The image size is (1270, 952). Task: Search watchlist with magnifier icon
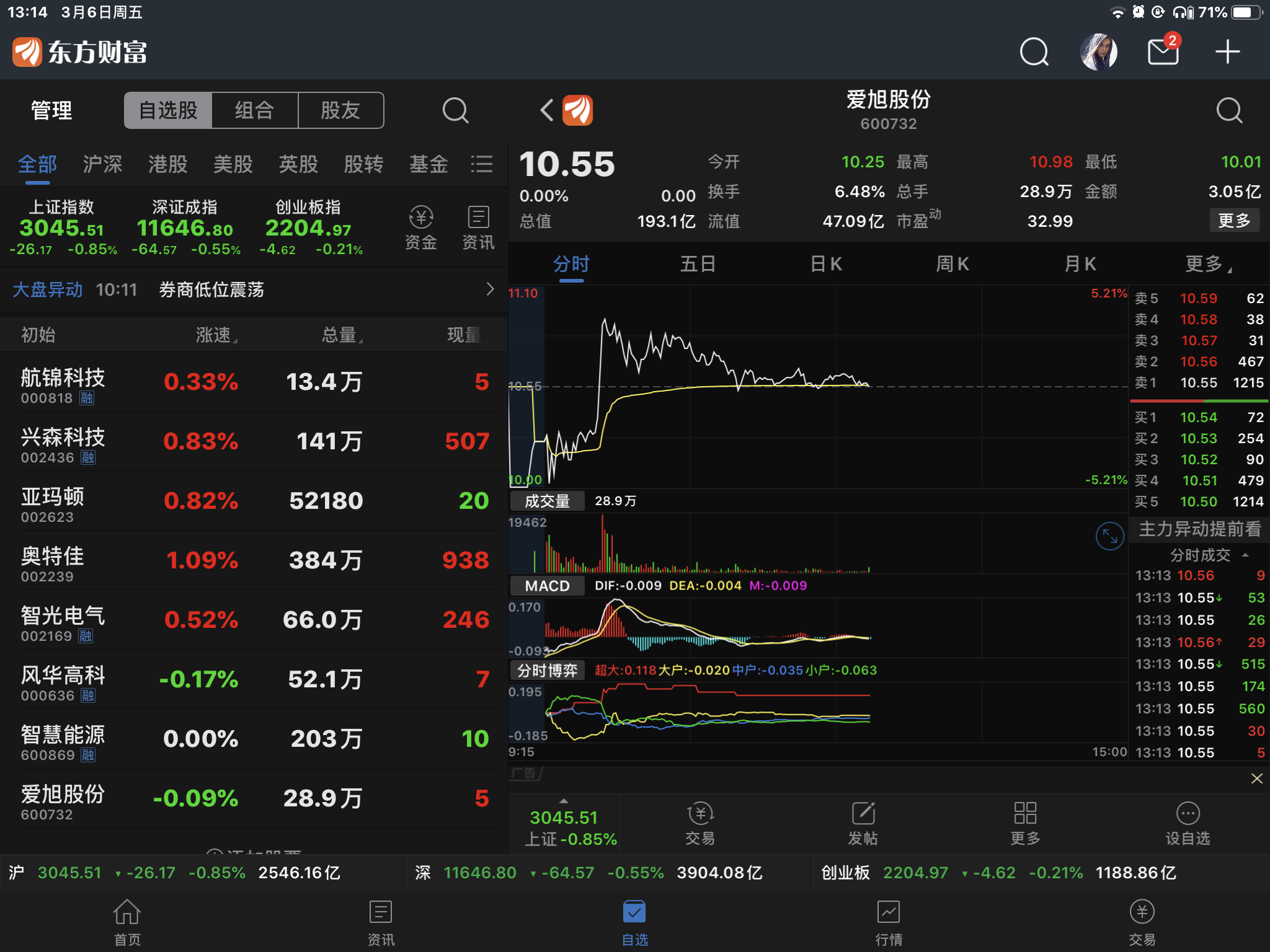pyautogui.click(x=455, y=111)
